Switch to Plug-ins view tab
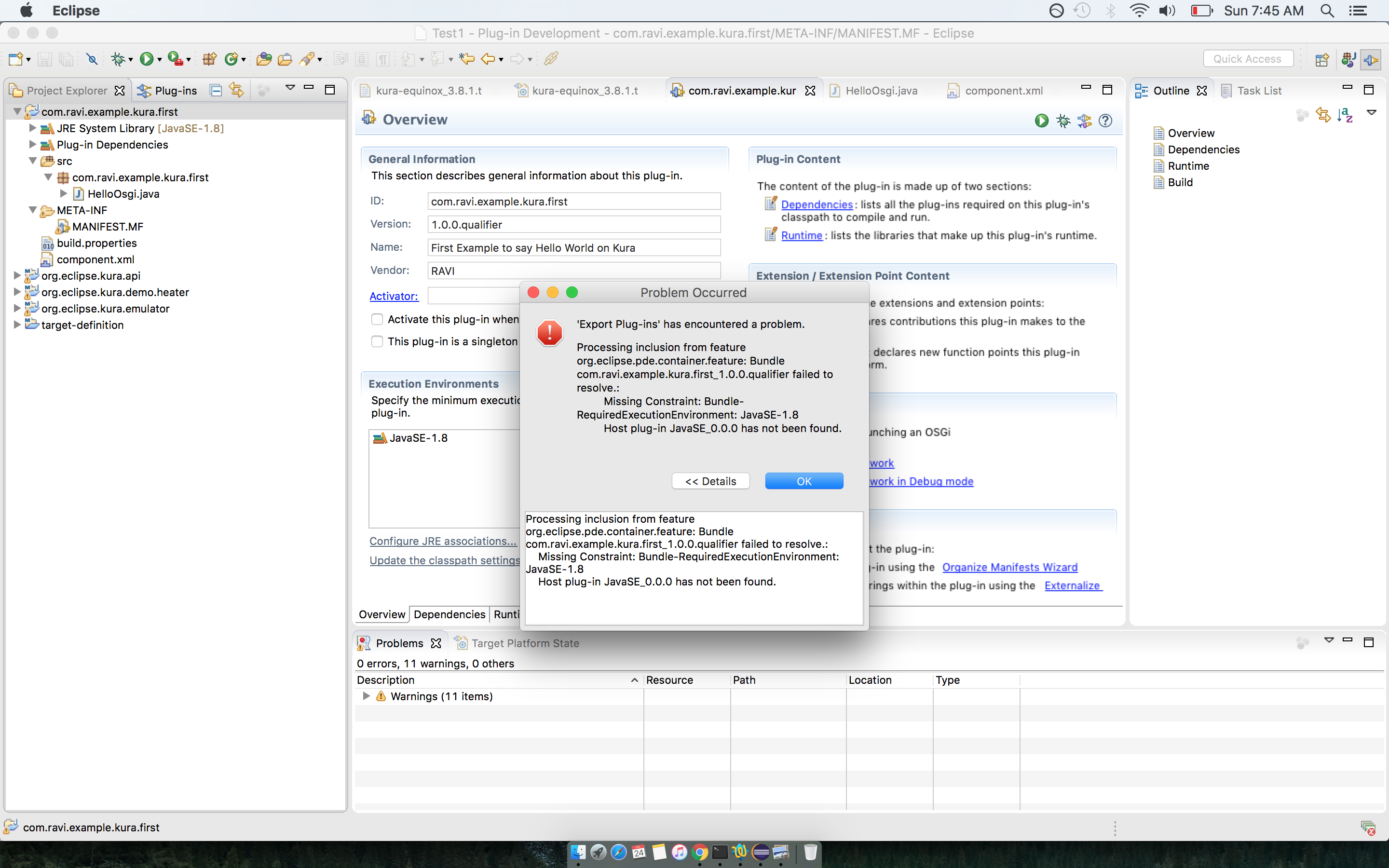Viewport: 1389px width, 868px height. [168, 90]
